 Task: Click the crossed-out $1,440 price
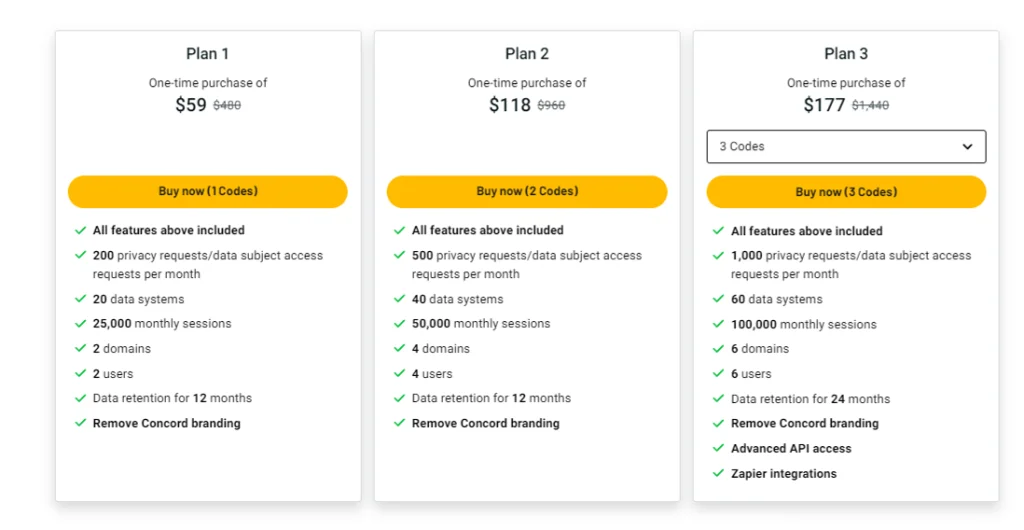coord(870,105)
